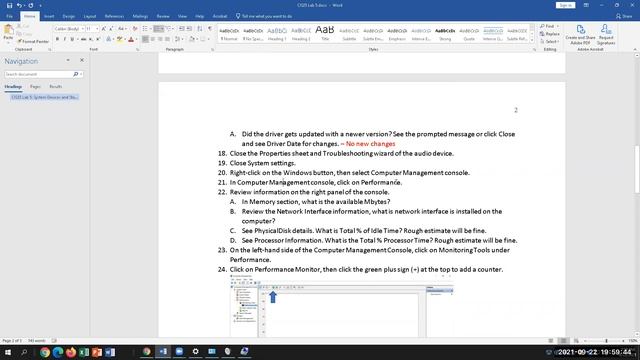Viewport: 640px width, 360px height.
Task: Open Word app on Windows taskbar
Action: pos(110,352)
